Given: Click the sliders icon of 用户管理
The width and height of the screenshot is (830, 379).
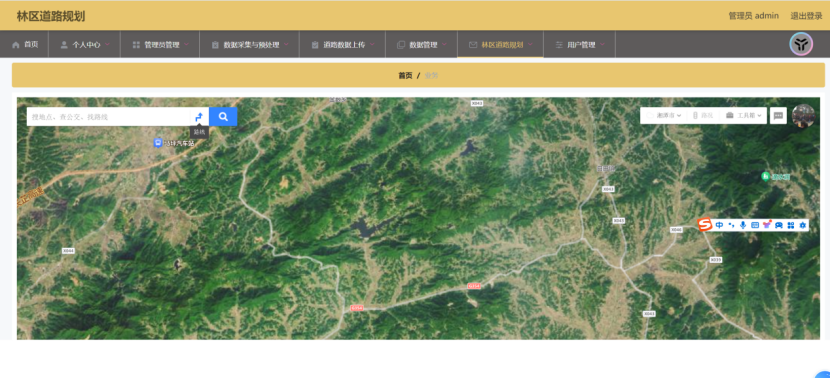Looking at the screenshot, I should (x=559, y=45).
